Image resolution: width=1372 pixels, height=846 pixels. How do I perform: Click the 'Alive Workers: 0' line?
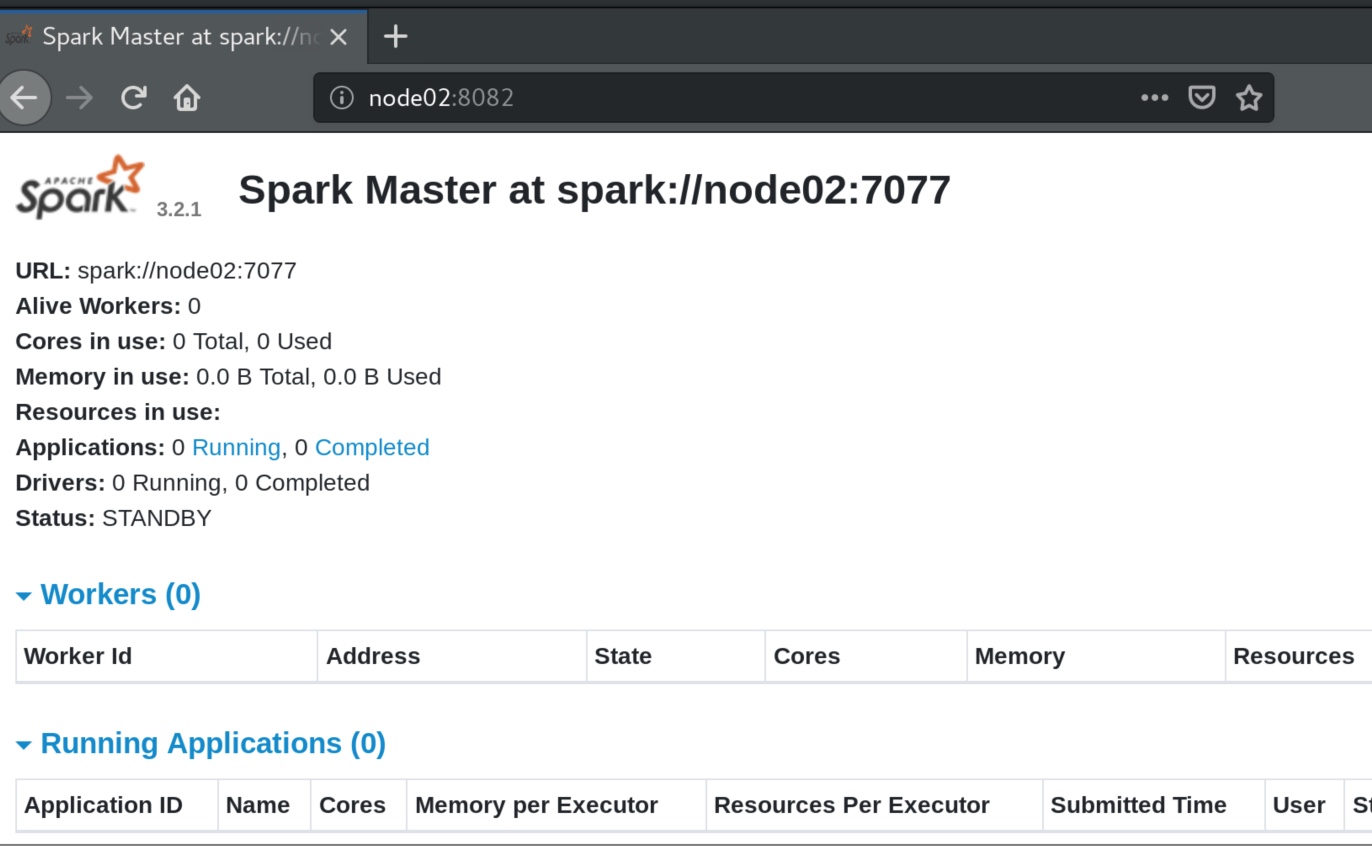(x=108, y=306)
